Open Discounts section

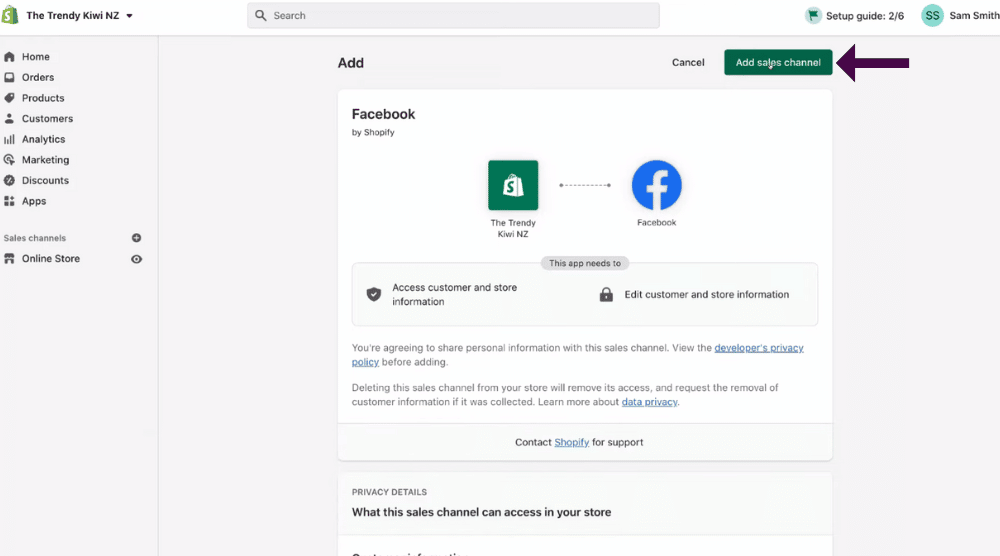(x=45, y=180)
